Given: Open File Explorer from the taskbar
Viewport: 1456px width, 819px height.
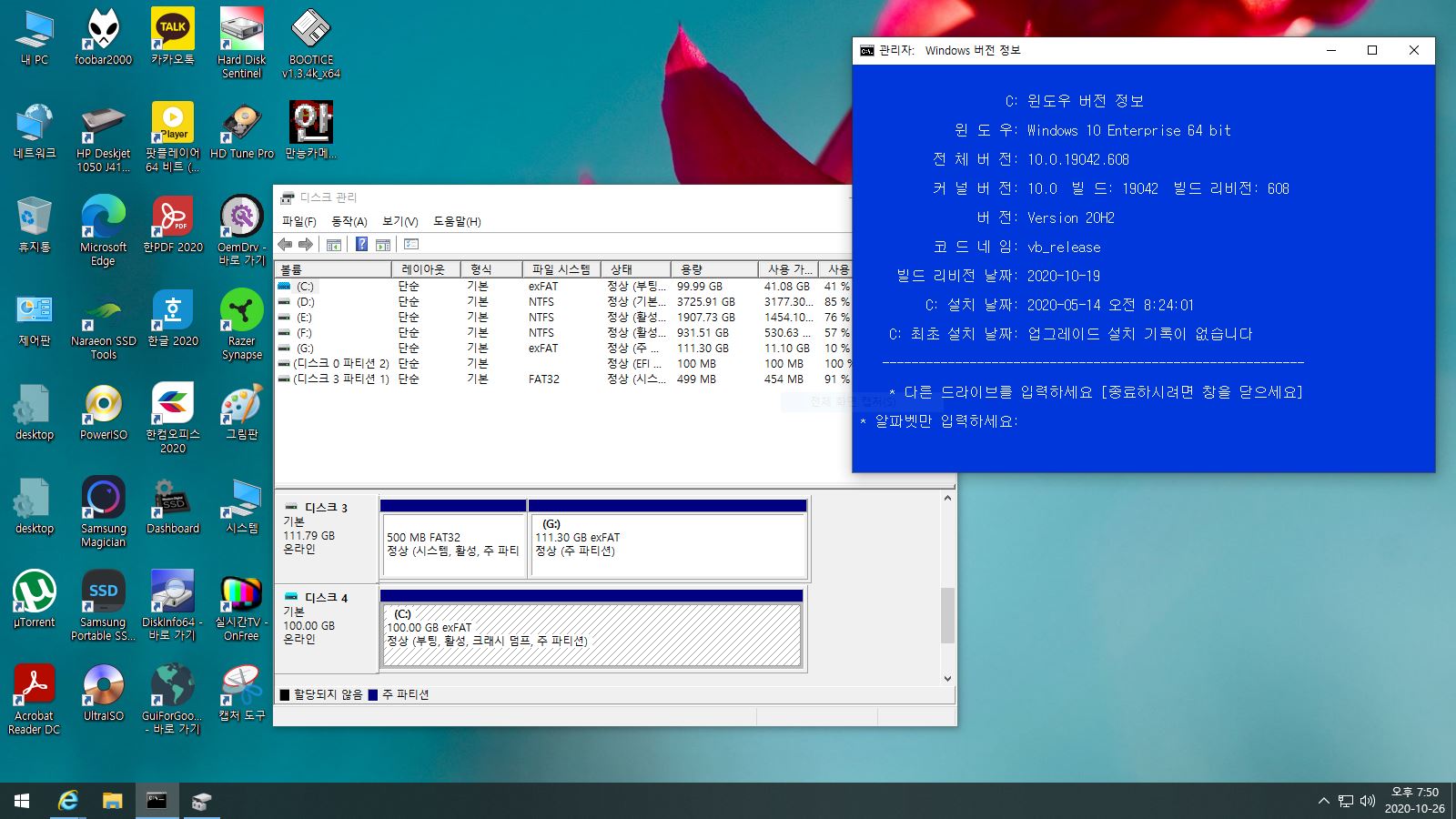Looking at the screenshot, I should [x=112, y=801].
